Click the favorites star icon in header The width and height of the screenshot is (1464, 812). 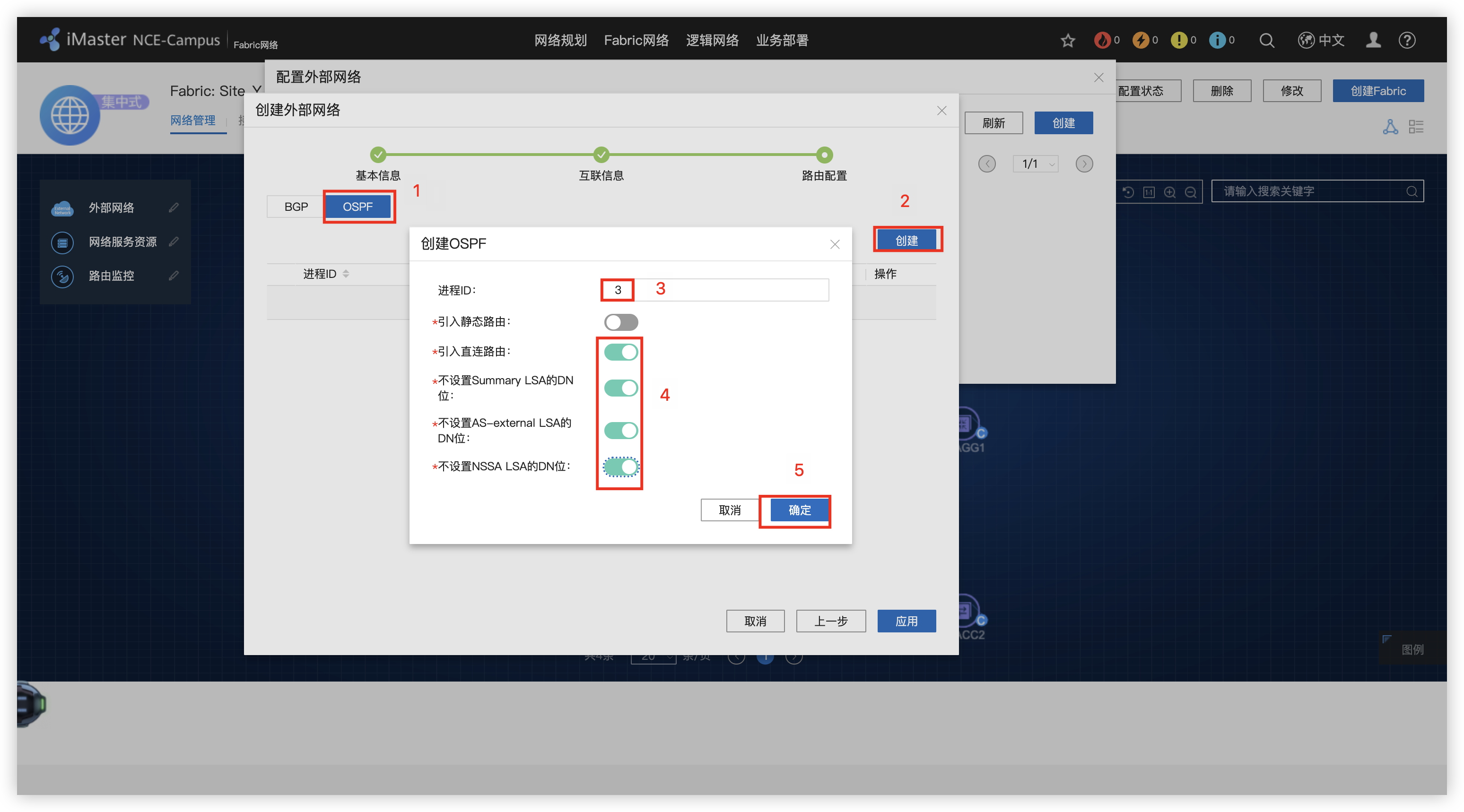1068,40
